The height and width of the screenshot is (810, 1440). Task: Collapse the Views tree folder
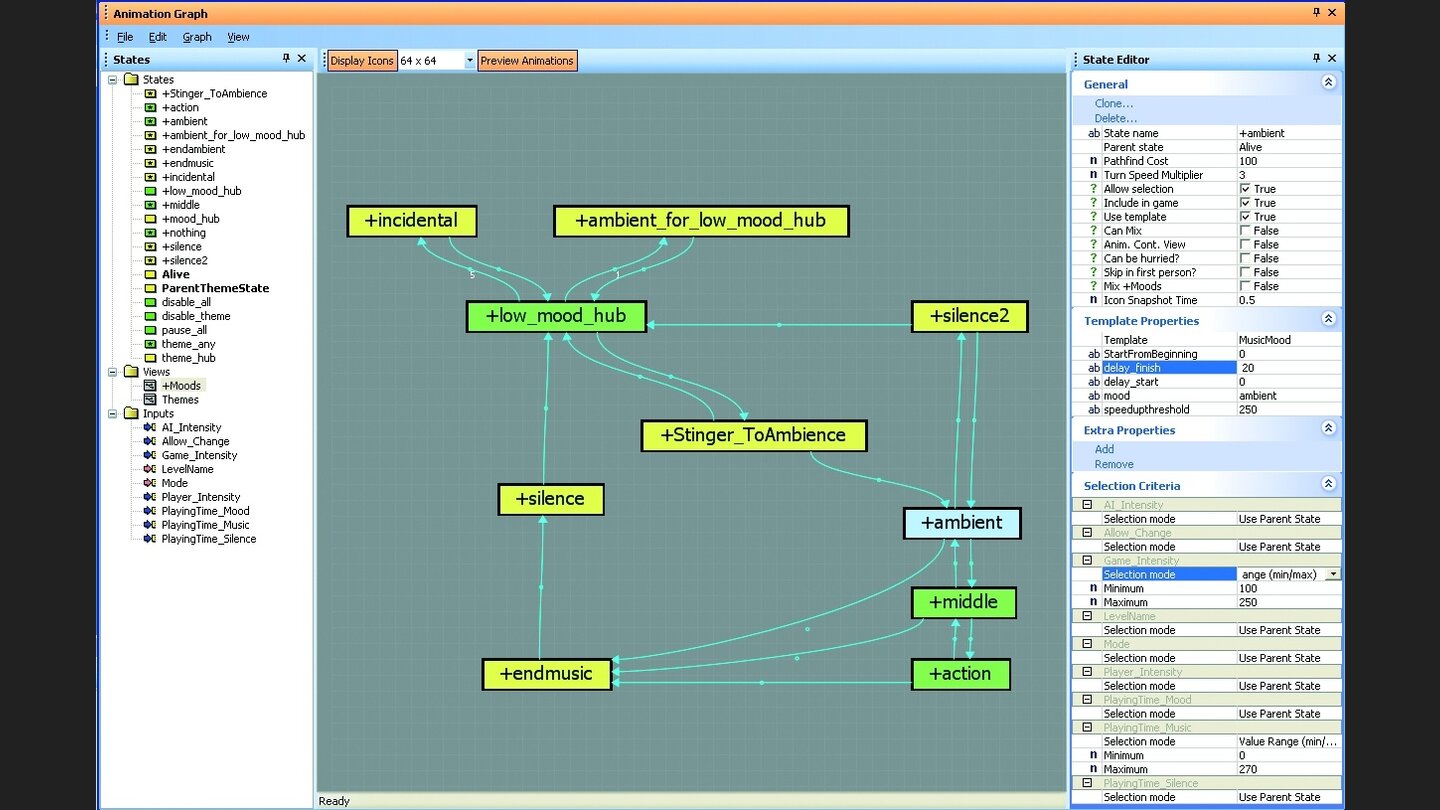click(113, 372)
